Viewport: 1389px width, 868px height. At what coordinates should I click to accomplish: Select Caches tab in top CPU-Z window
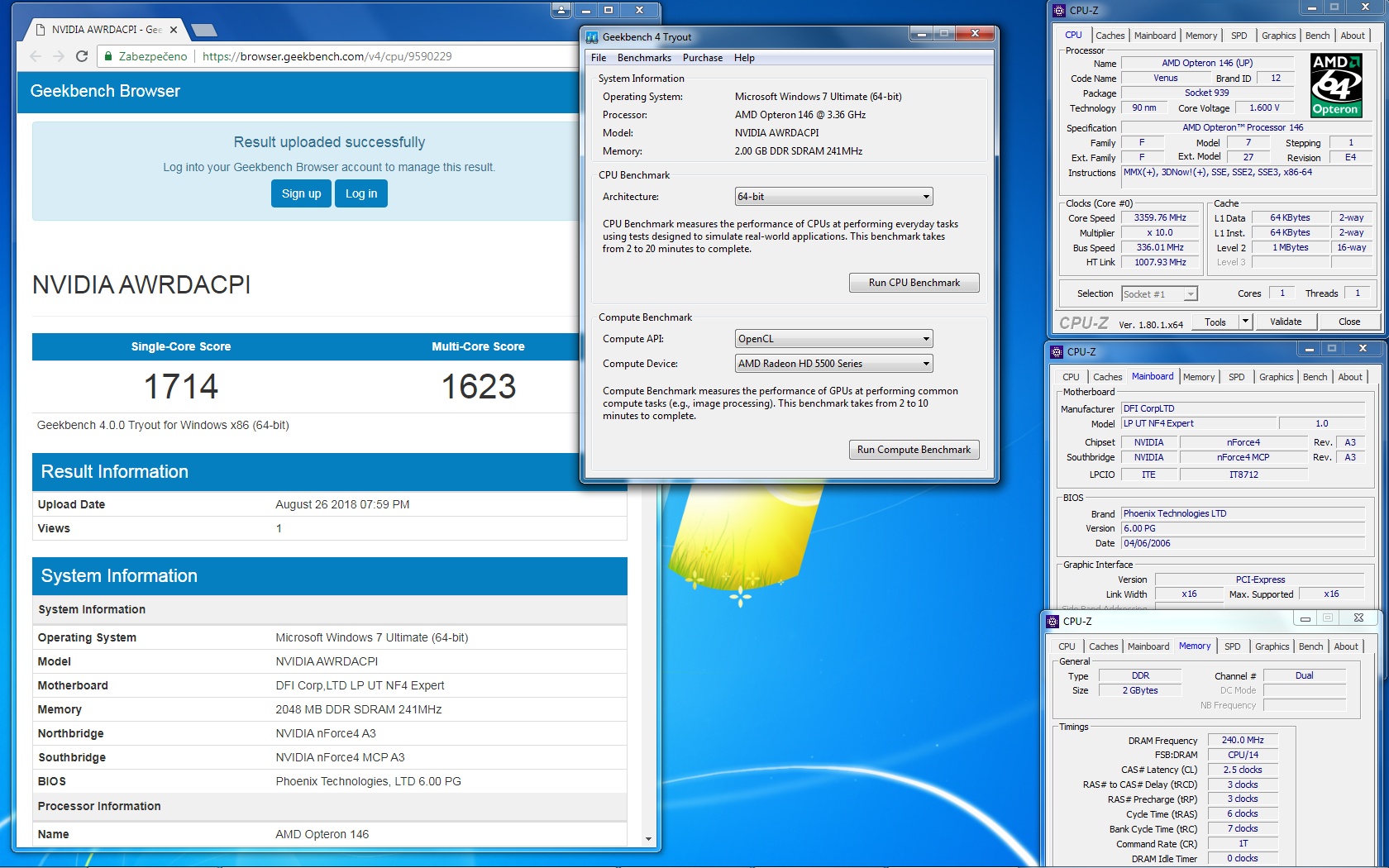click(1110, 36)
